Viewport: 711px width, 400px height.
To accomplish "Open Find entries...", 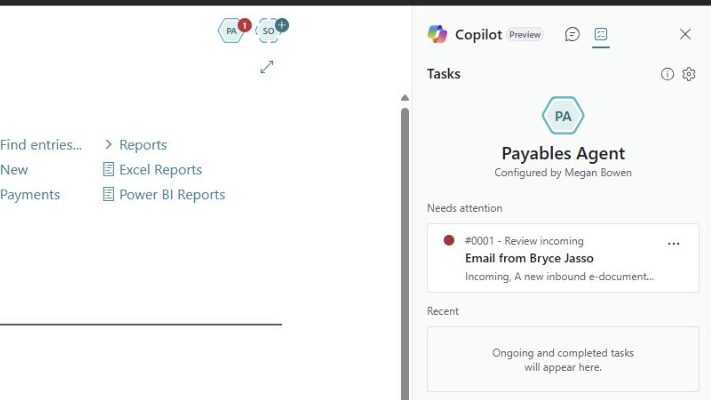I will [41, 145].
